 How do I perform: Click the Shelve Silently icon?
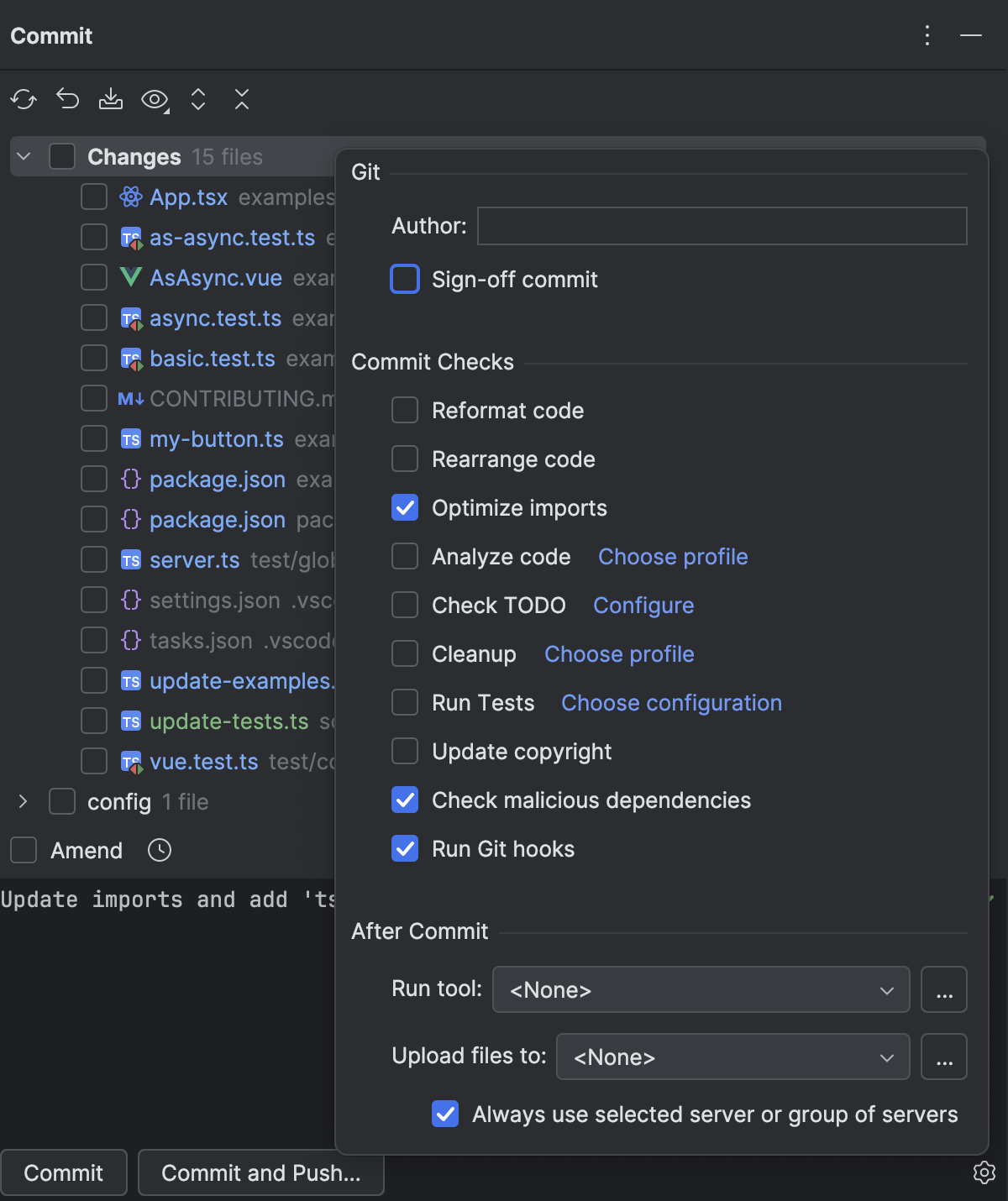[x=111, y=99]
